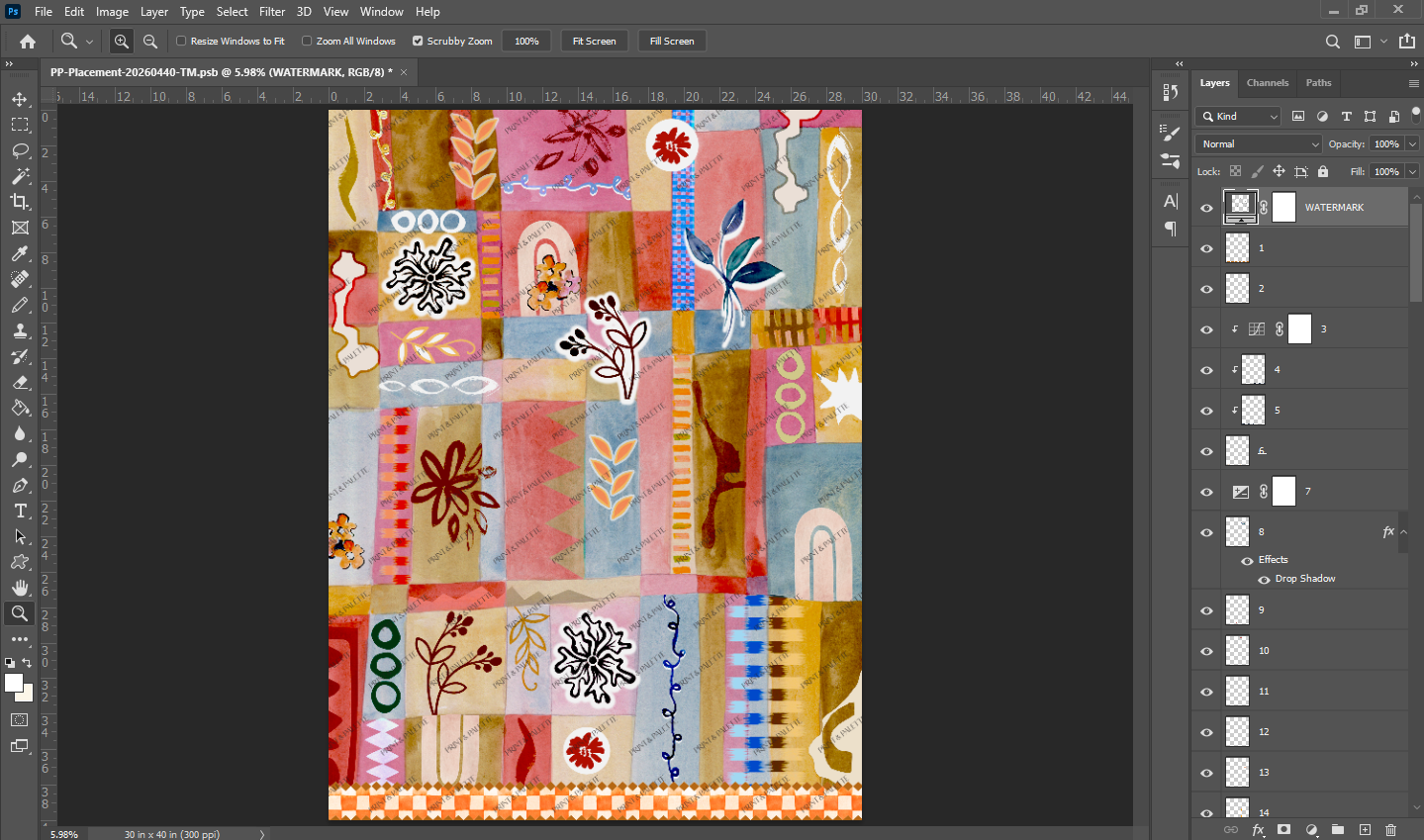Click the zoom percentage field in status bar
The width and height of the screenshot is (1424, 840).
point(64,835)
